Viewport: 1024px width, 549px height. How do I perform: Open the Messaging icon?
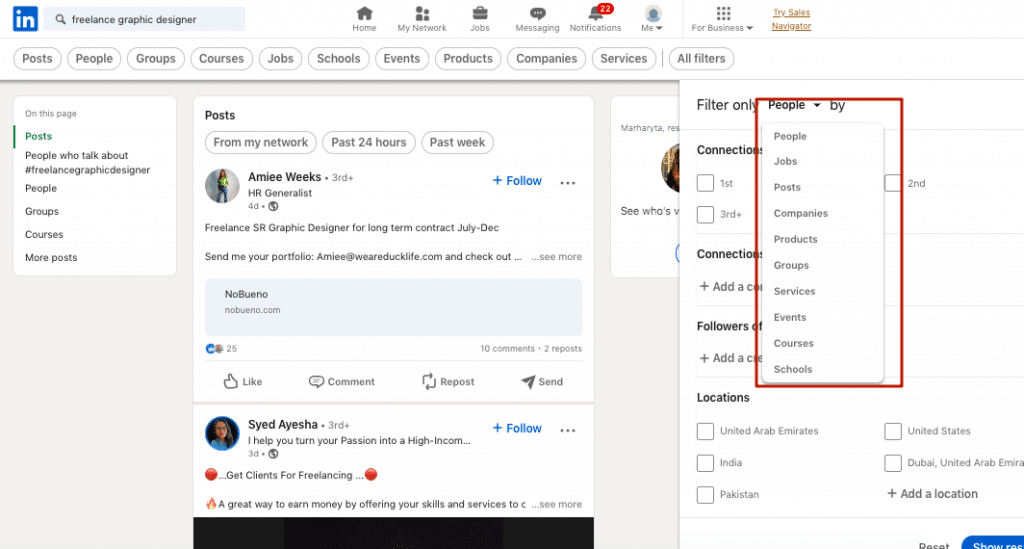point(537,13)
